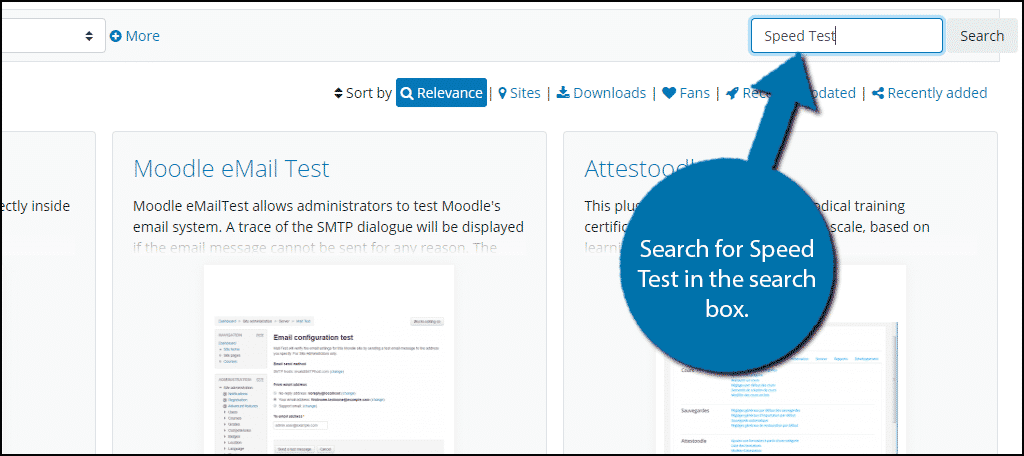The width and height of the screenshot is (1024, 456).
Task: Click the Moodle eMailTest description text
Action: [328, 227]
